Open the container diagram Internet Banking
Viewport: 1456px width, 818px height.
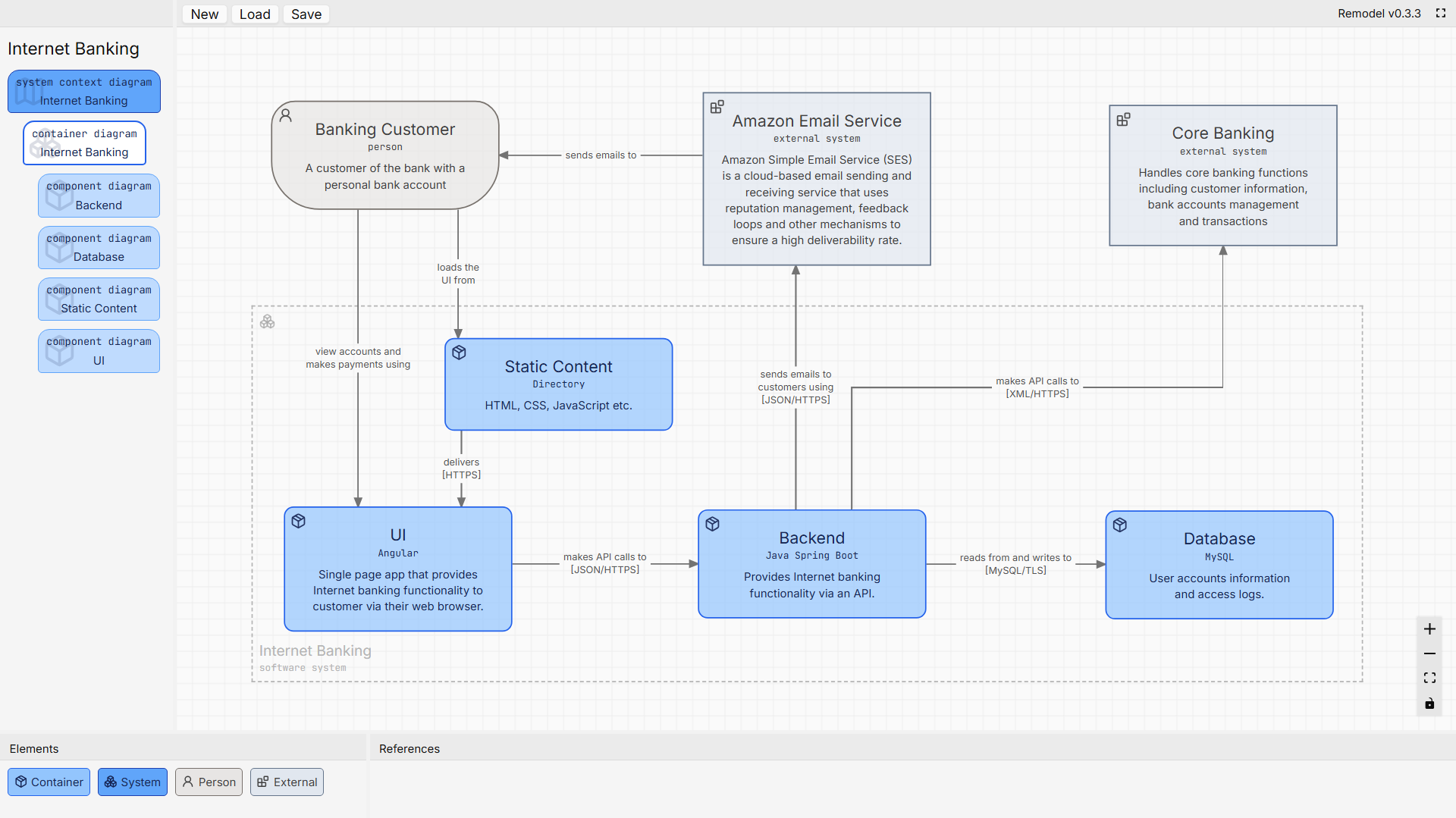click(84, 143)
